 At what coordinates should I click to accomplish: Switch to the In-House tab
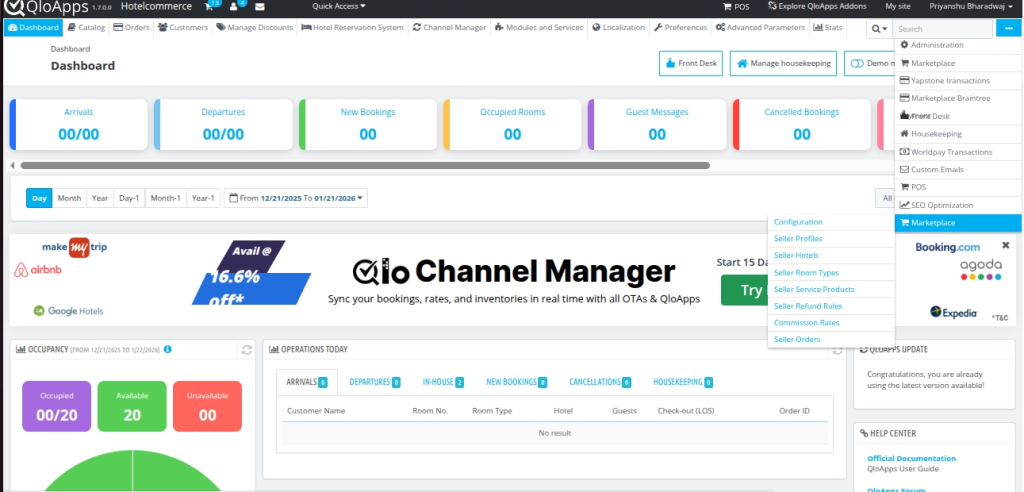point(443,382)
